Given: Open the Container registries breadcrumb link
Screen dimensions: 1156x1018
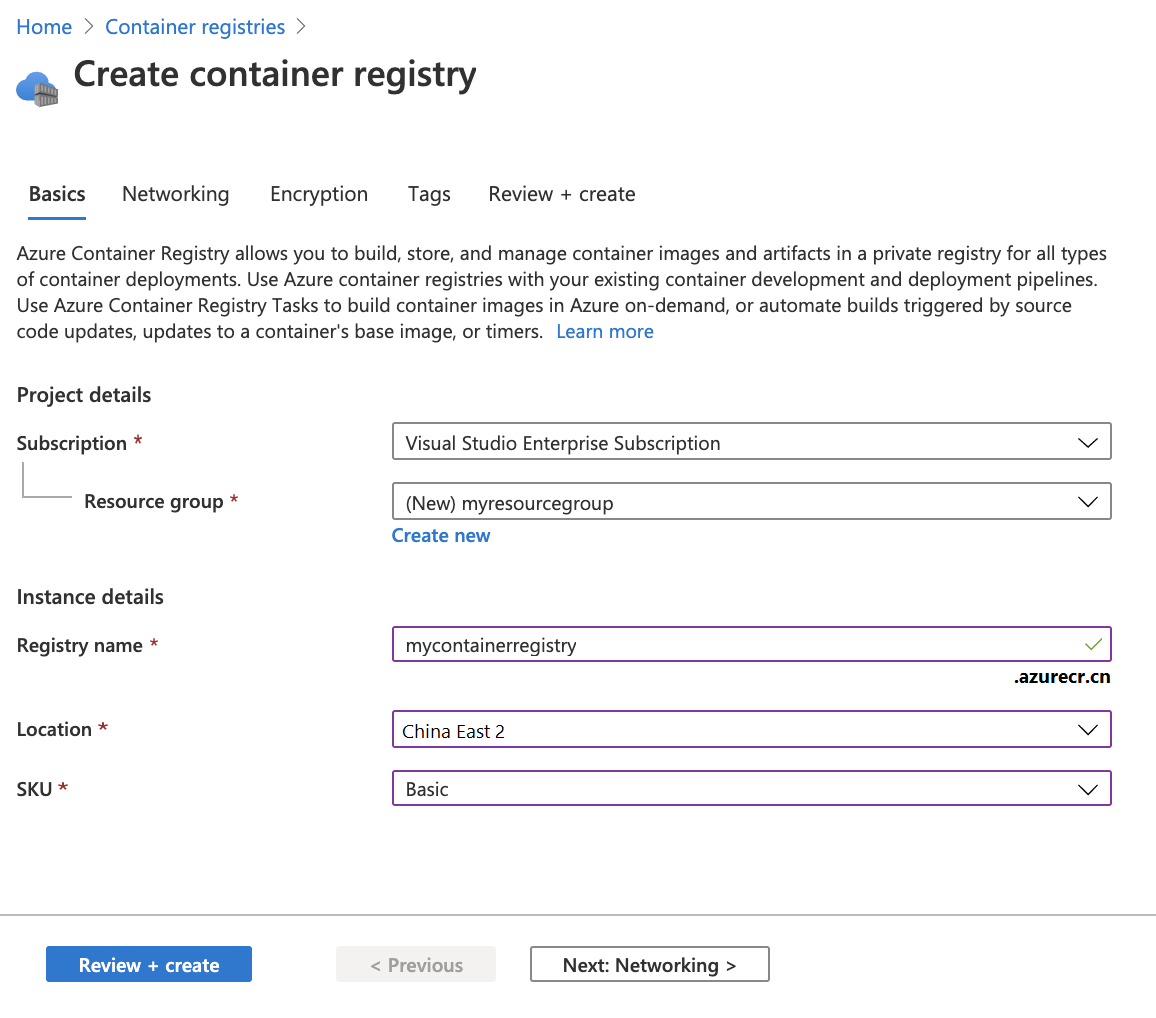Looking at the screenshot, I should tap(195, 27).
